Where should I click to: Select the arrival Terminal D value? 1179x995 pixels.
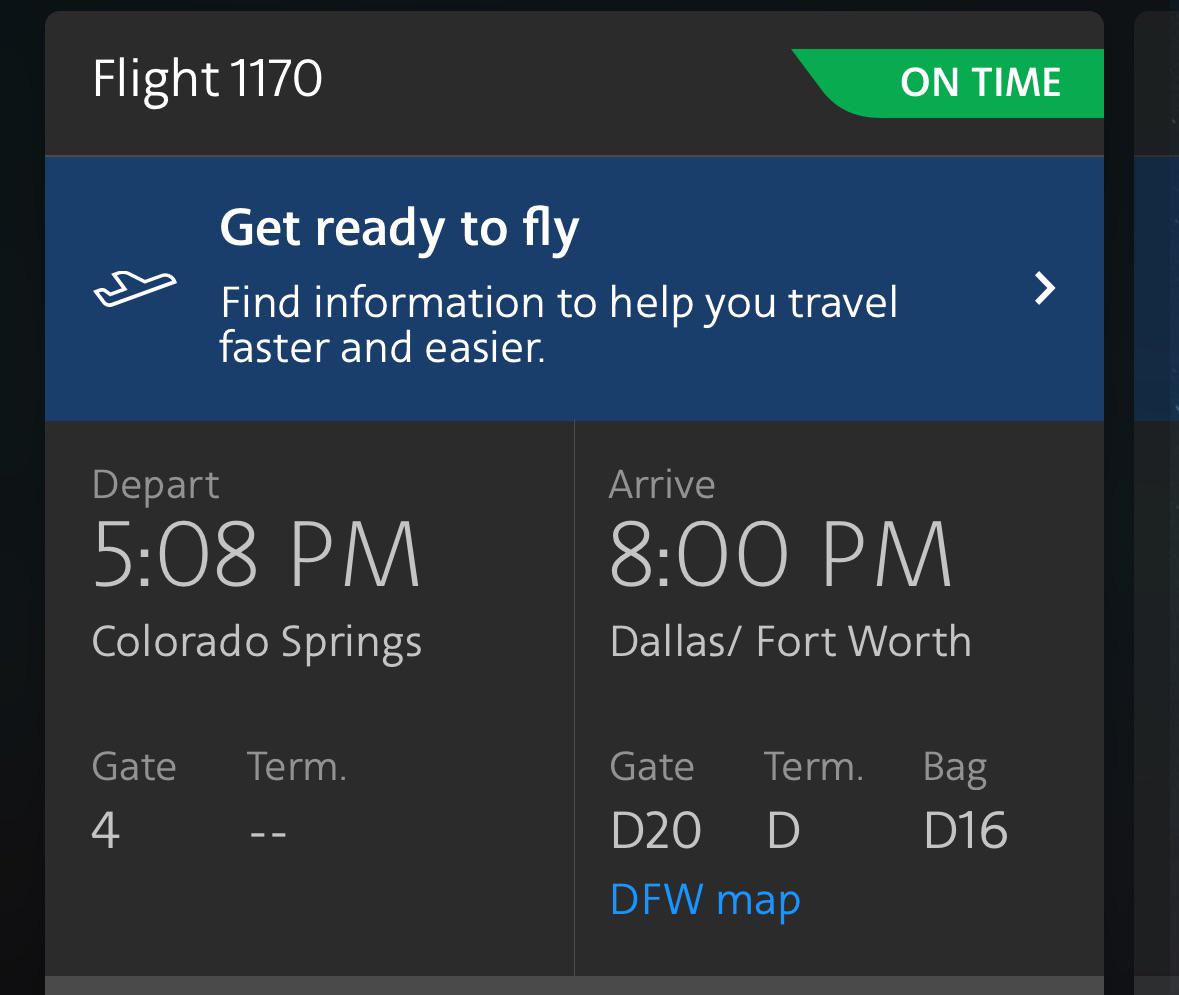pyautogui.click(x=783, y=829)
